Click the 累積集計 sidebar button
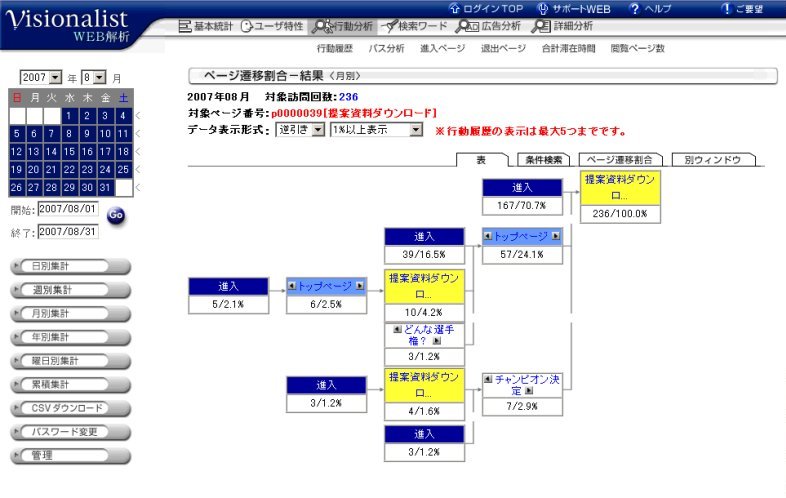Viewport: 786px width, 498px height. (x=70, y=385)
